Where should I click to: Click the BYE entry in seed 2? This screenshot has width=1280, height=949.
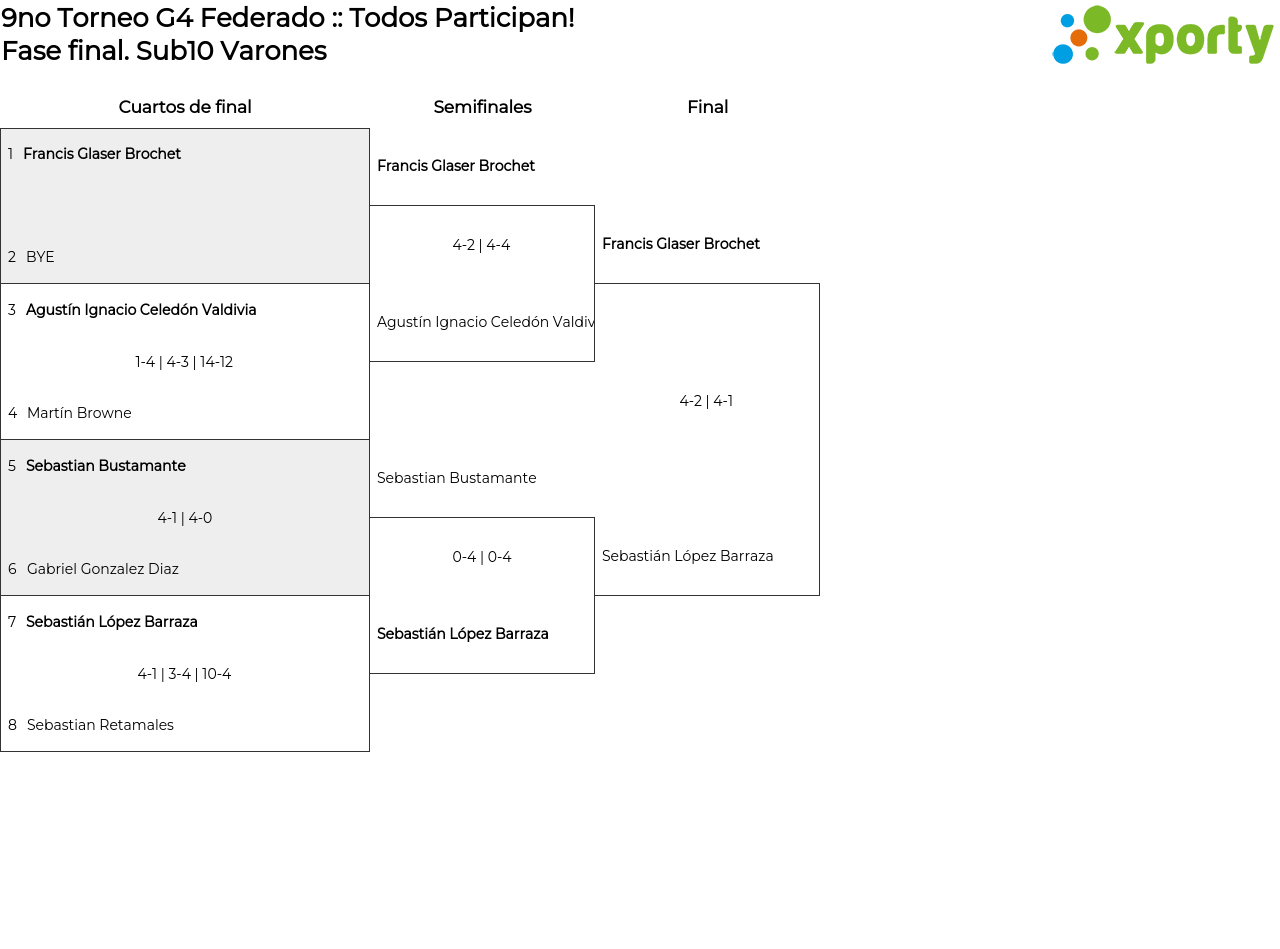[x=40, y=257]
